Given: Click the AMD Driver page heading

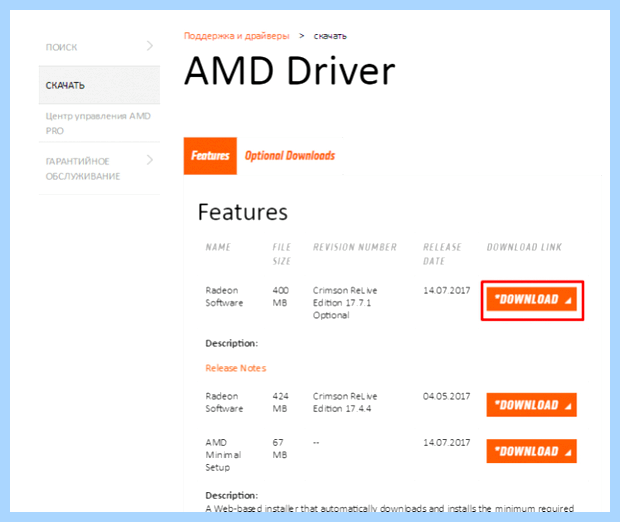Looking at the screenshot, I should pos(289,72).
